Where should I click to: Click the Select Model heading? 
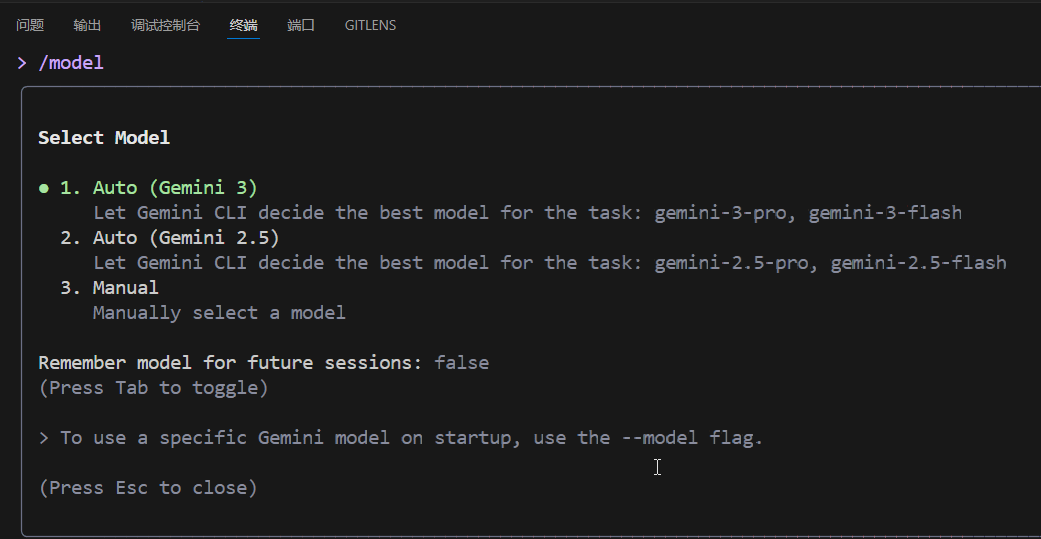pyautogui.click(x=104, y=138)
